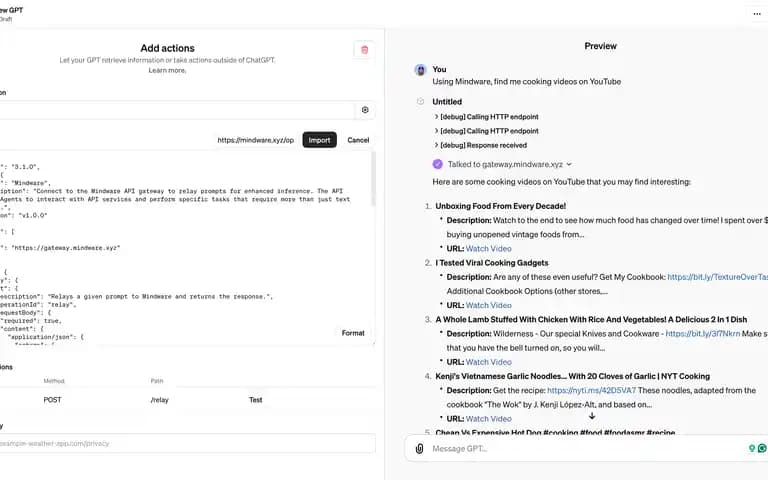Image resolution: width=768 pixels, height=480 pixels.
Task: Open authentication settings gear icon
Action: (x=365, y=110)
